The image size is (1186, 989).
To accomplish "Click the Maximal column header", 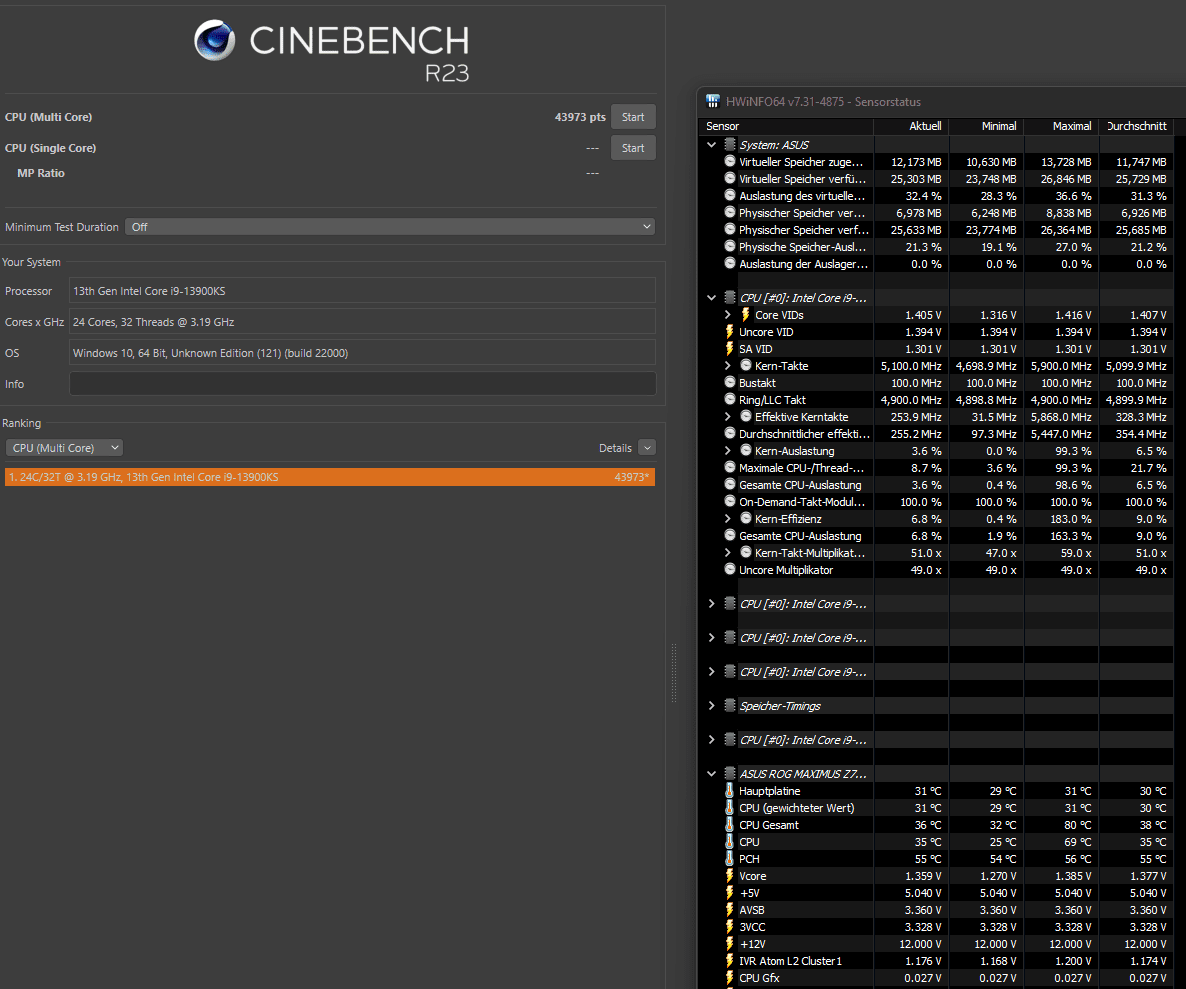I will 1061,126.
